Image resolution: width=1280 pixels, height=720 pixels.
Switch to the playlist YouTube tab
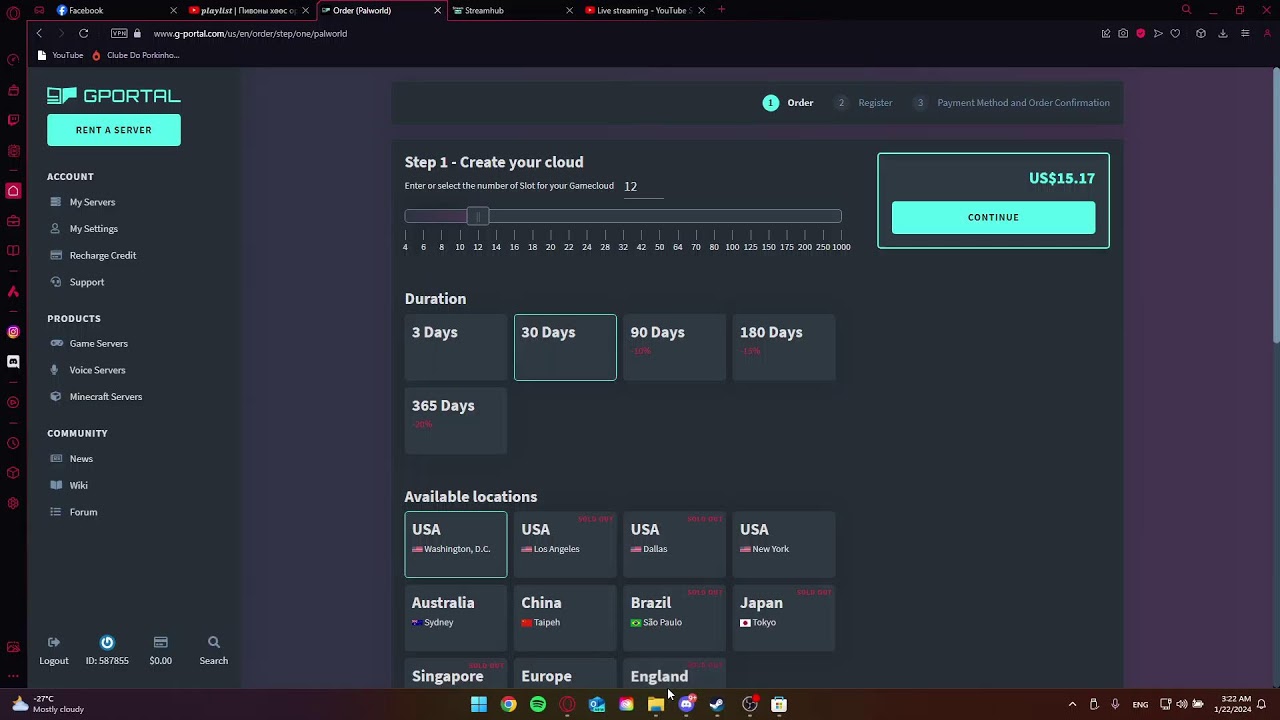pyautogui.click(x=248, y=10)
